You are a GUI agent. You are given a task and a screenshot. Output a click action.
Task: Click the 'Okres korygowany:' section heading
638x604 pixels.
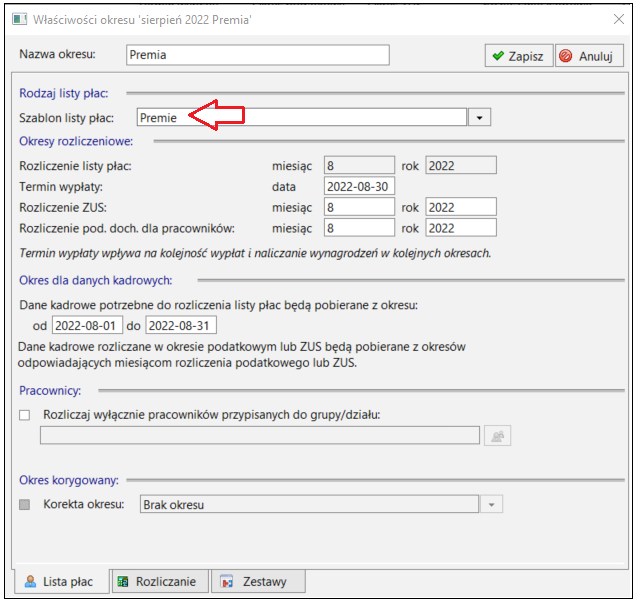pyautogui.click(x=69, y=480)
